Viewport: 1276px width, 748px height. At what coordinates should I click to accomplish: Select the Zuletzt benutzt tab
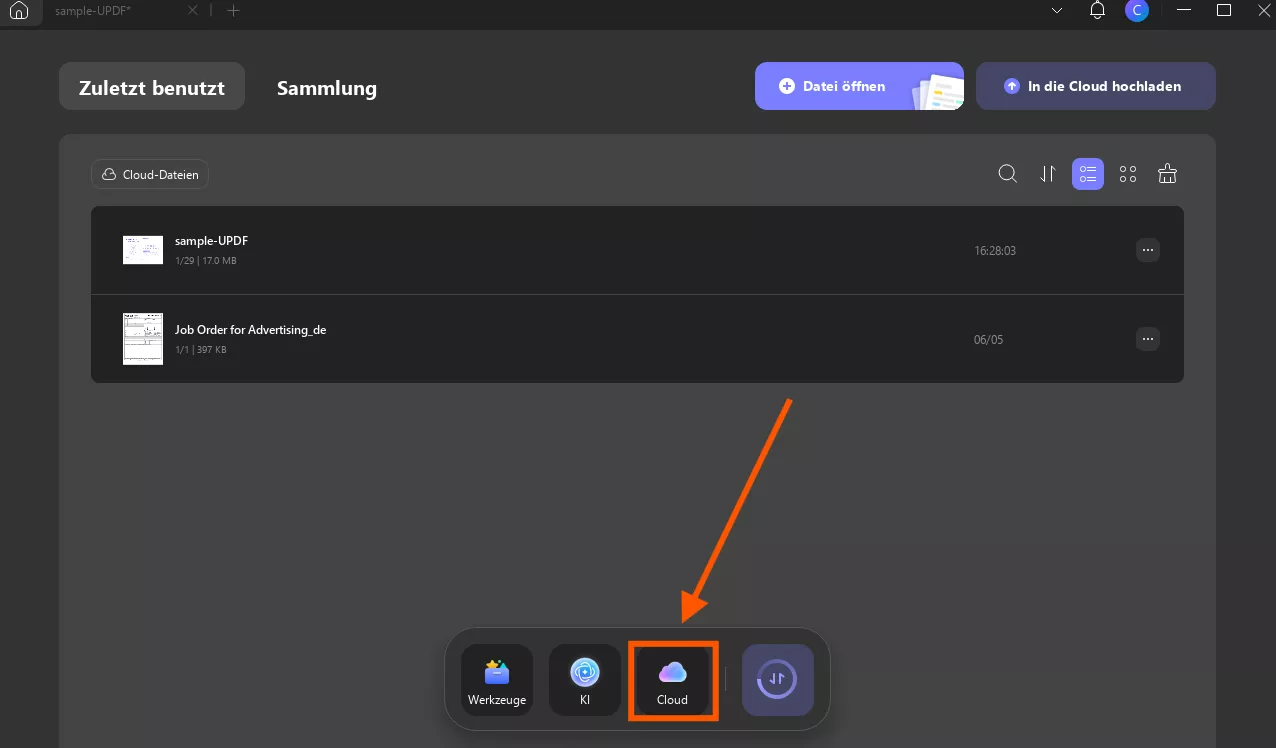pos(152,87)
